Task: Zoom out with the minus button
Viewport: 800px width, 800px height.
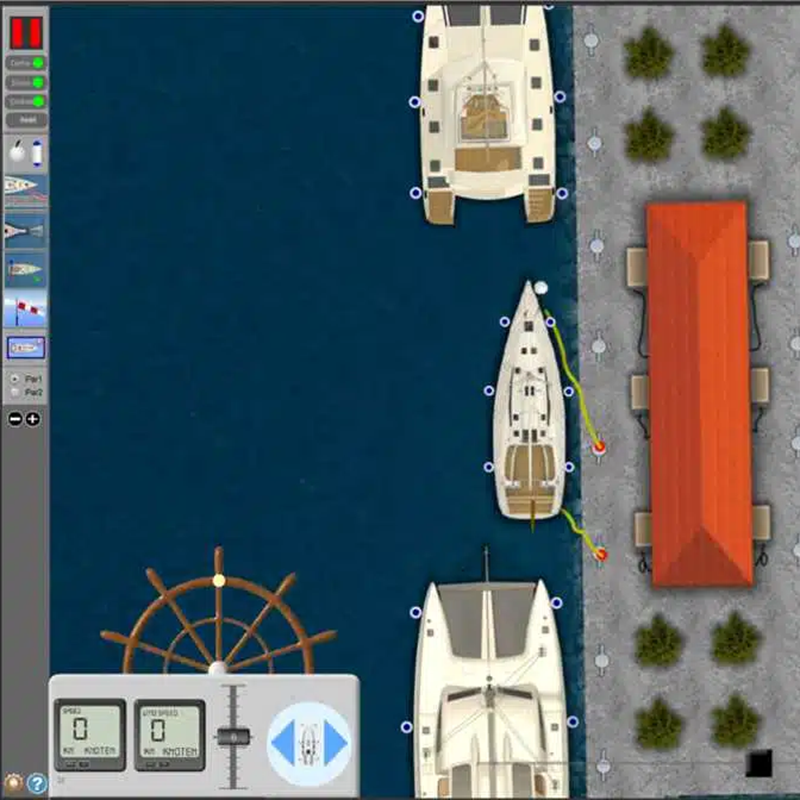Action: click(15, 419)
